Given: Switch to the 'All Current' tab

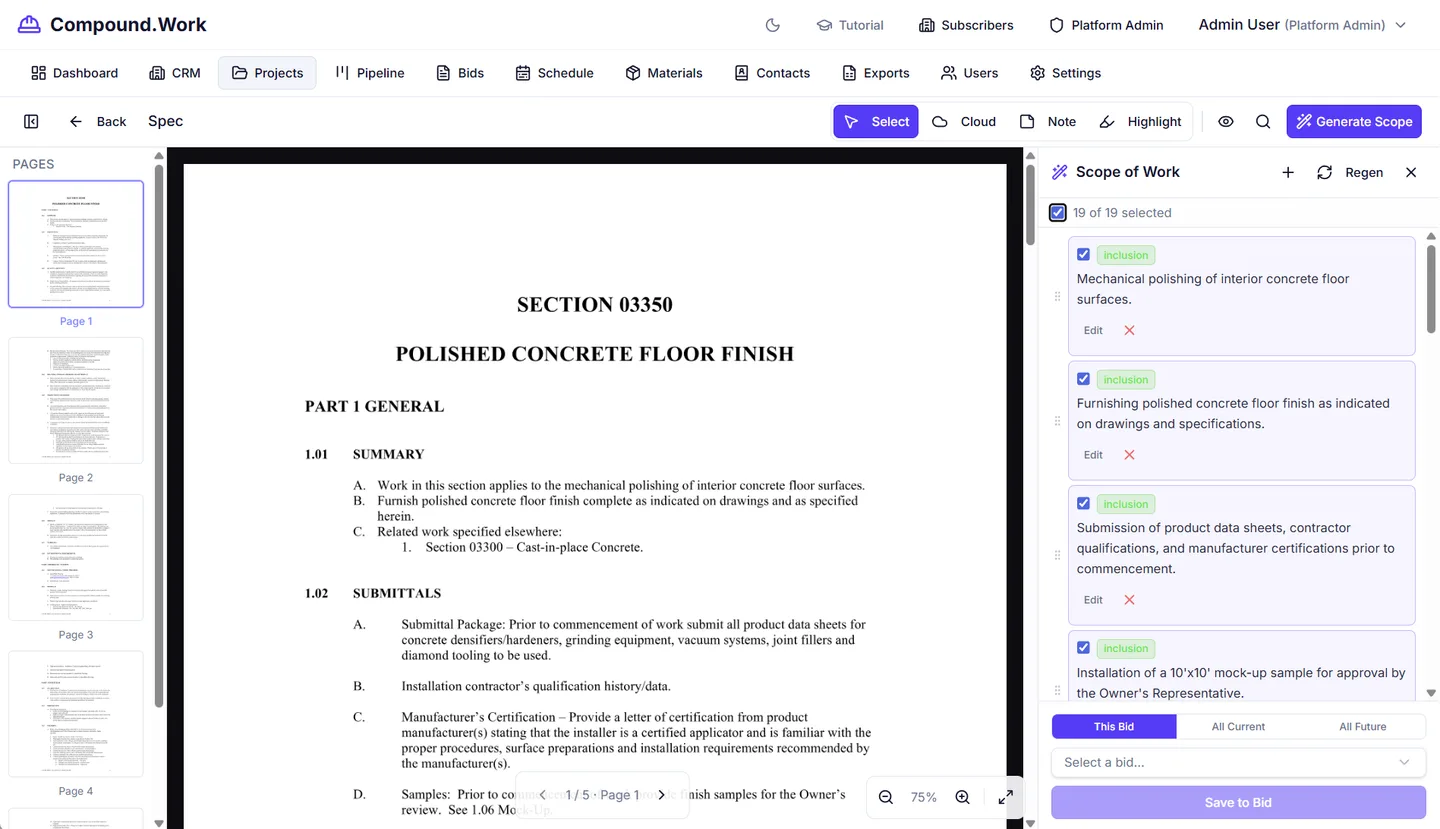Looking at the screenshot, I should click(x=1238, y=727).
